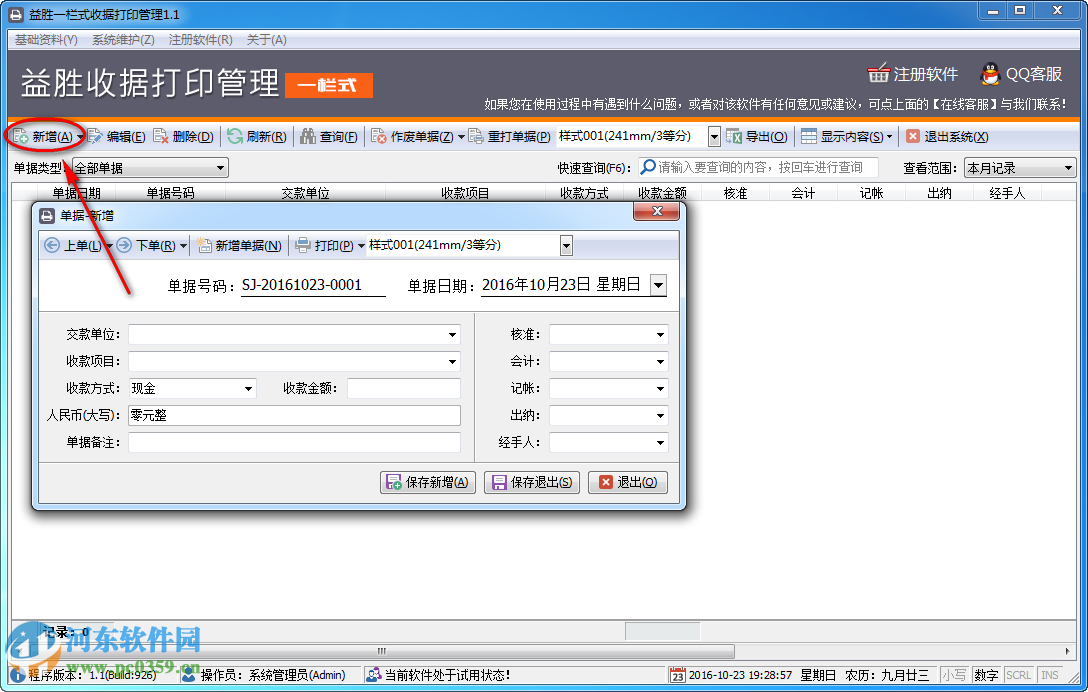Close the 单据-新增 dialog
The image size is (1088, 692).
click(x=656, y=212)
